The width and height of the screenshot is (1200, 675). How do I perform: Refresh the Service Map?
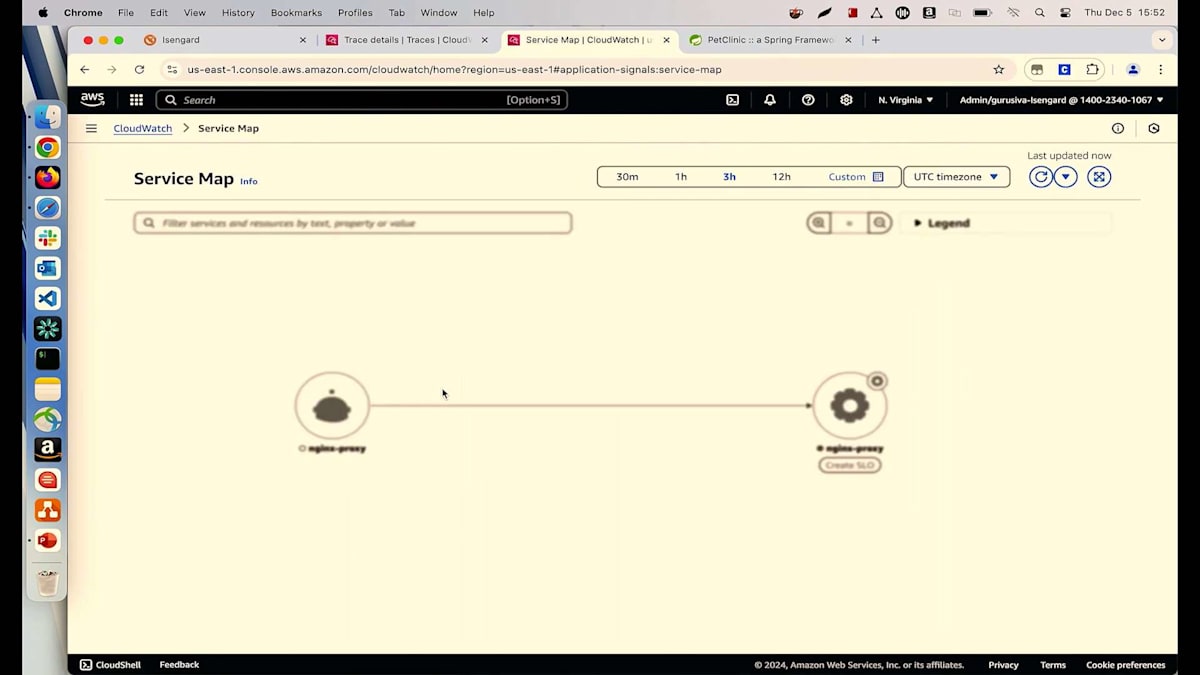(x=1041, y=177)
